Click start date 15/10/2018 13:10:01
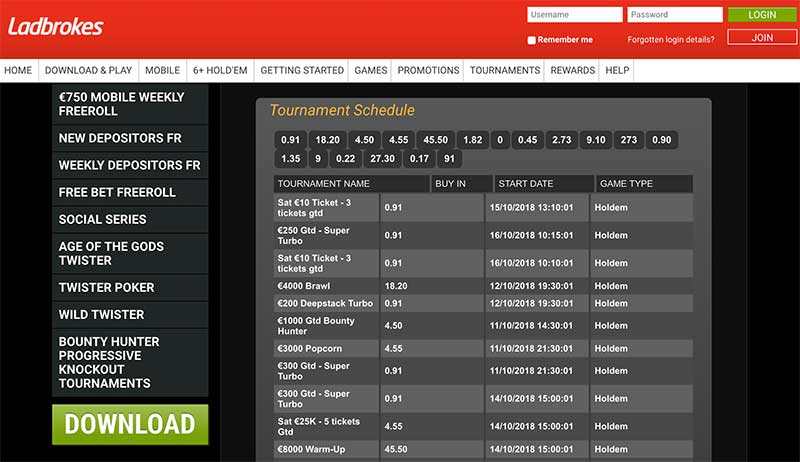The image size is (800, 462). pyautogui.click(x=531, y=208)
